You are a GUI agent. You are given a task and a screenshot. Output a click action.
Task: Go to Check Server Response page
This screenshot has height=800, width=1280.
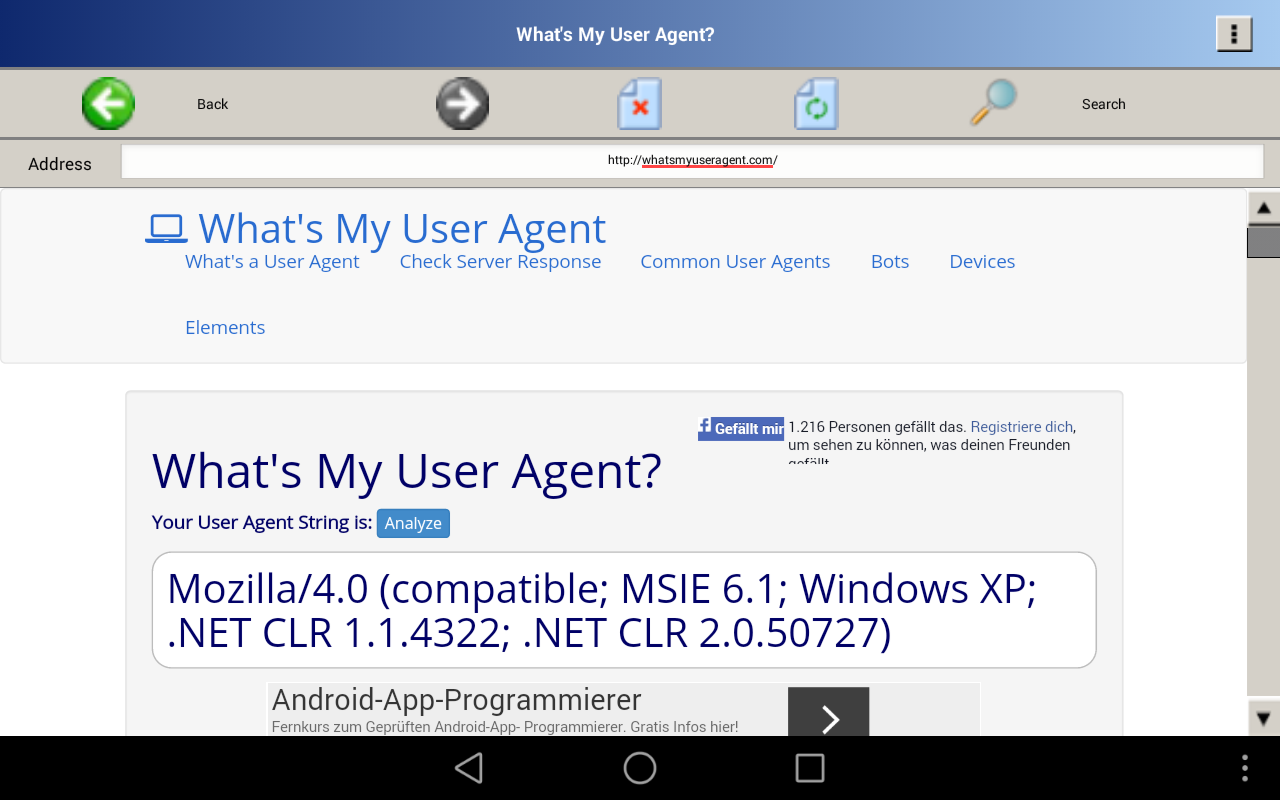click(500, 262)
